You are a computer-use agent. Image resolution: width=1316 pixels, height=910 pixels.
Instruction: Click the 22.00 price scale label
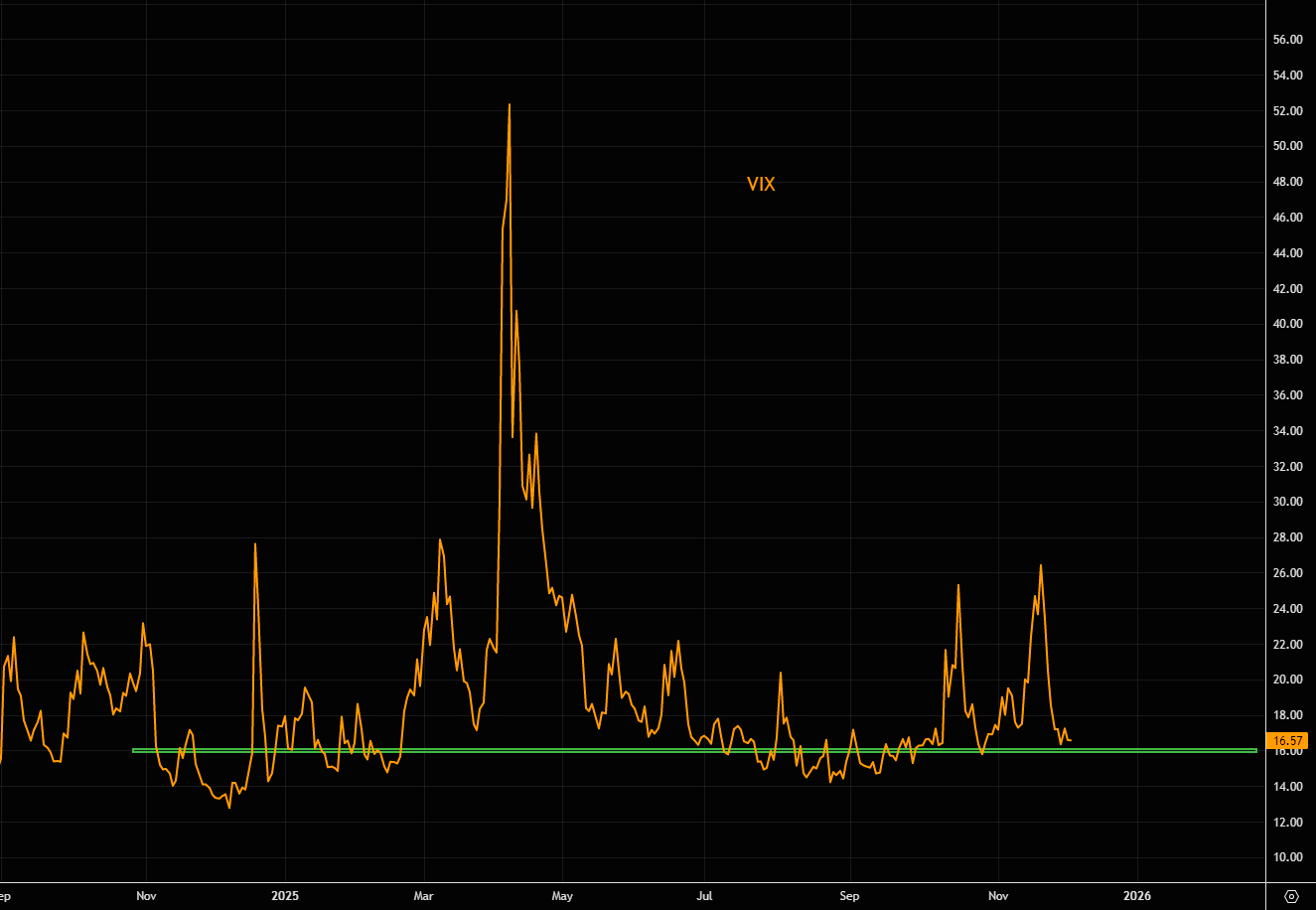click(x=1287, y=644)
